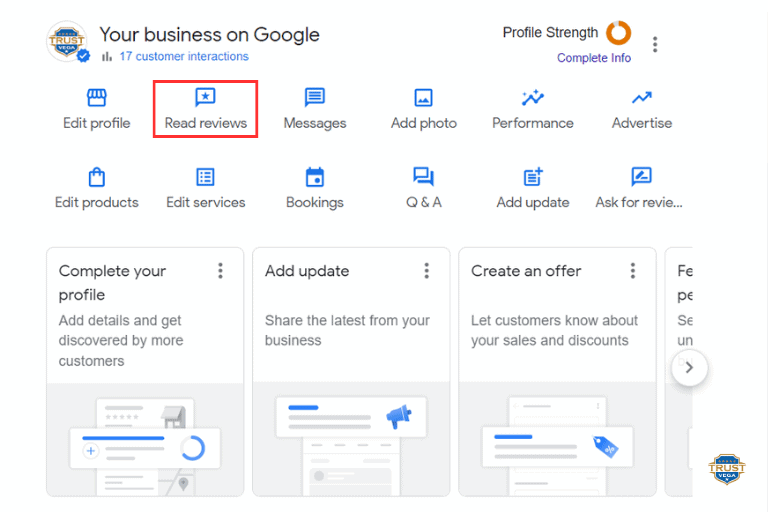Open the three-dot menu beside Profile Strength
Image resolution: width=768 pixels, height=512 pixels.
655,44
